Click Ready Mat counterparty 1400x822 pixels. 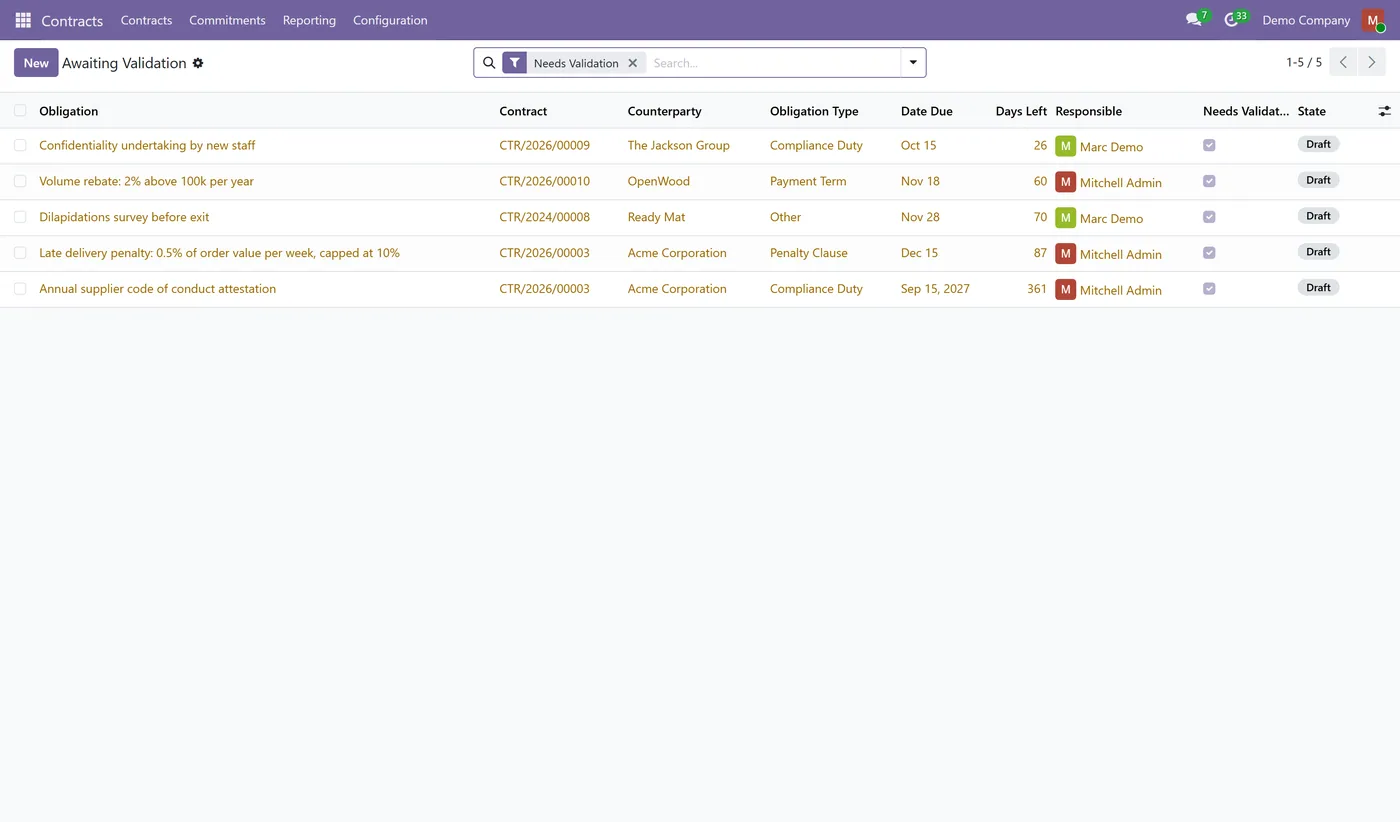pyautogui.click(x=656, y=217)
